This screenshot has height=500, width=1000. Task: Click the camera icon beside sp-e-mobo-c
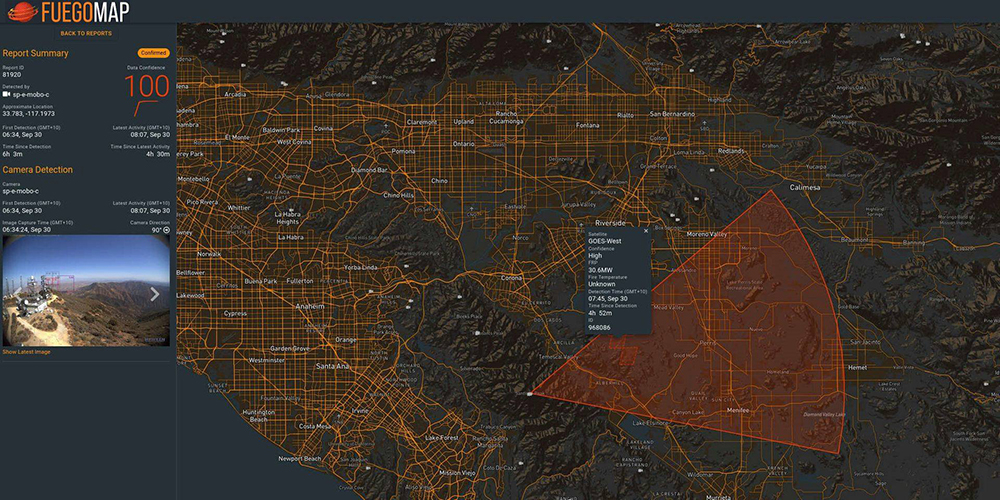(x=6, y=94)
